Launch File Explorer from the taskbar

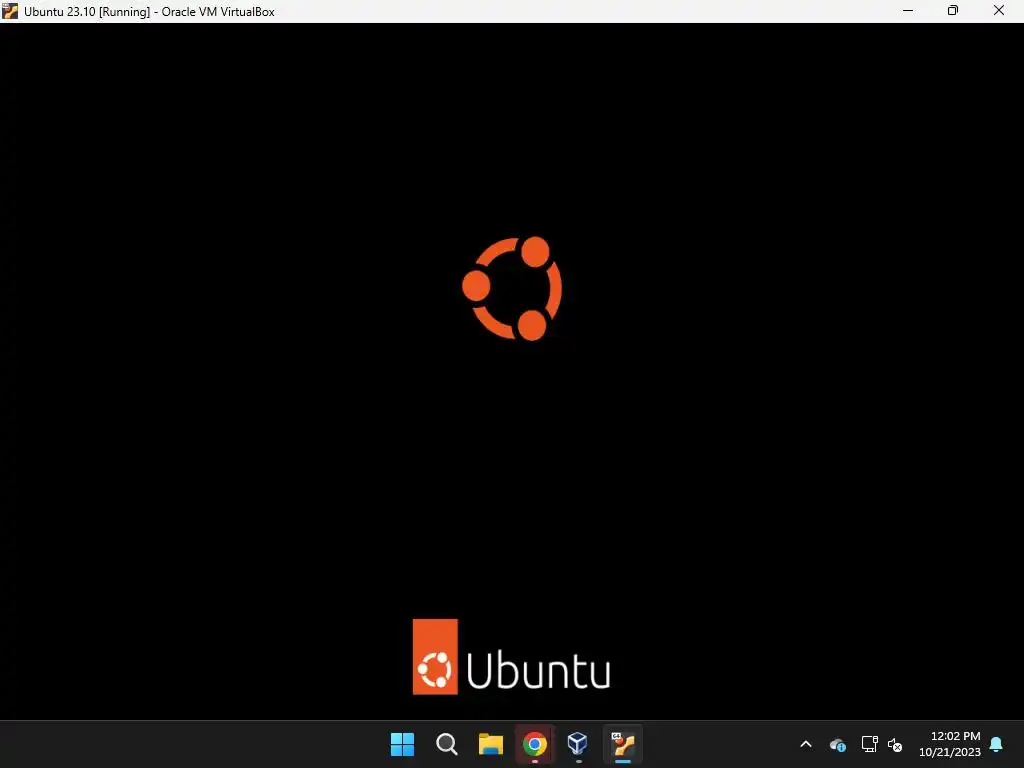click(x=490, y=744)
